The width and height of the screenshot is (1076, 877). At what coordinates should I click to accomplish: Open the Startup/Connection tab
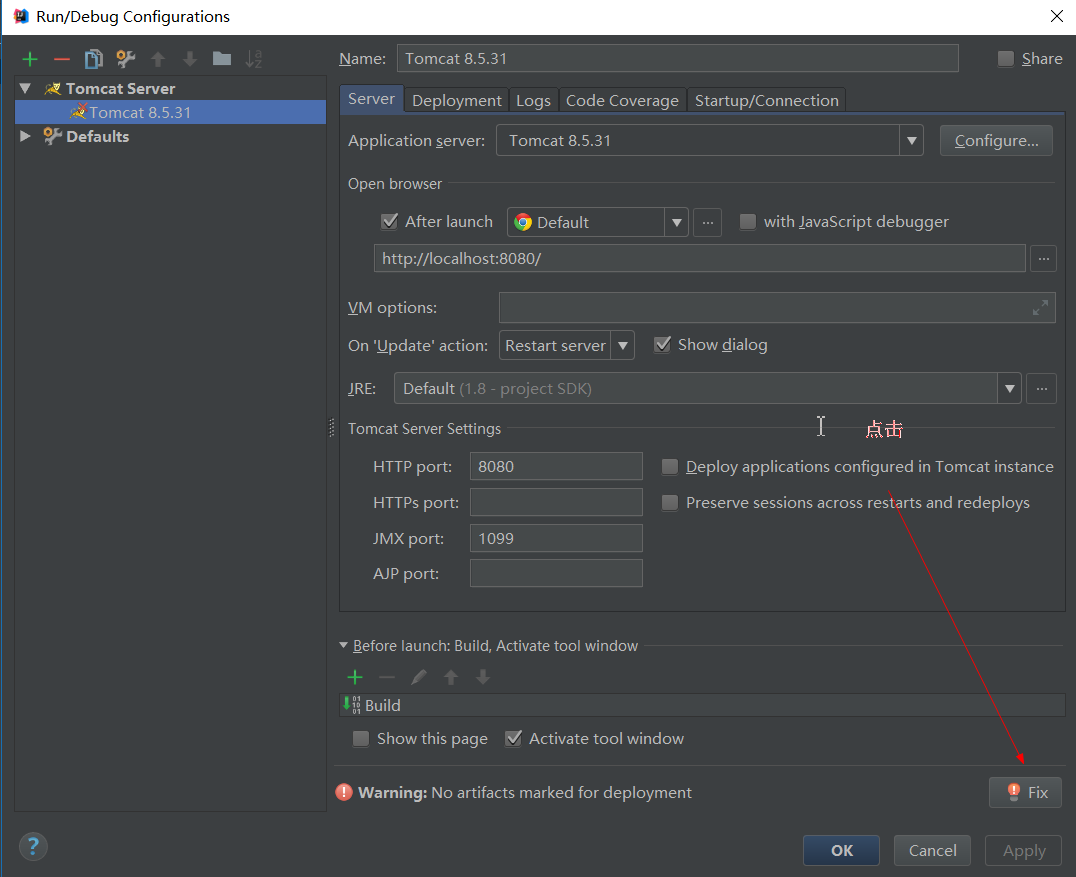coord(766,100)
